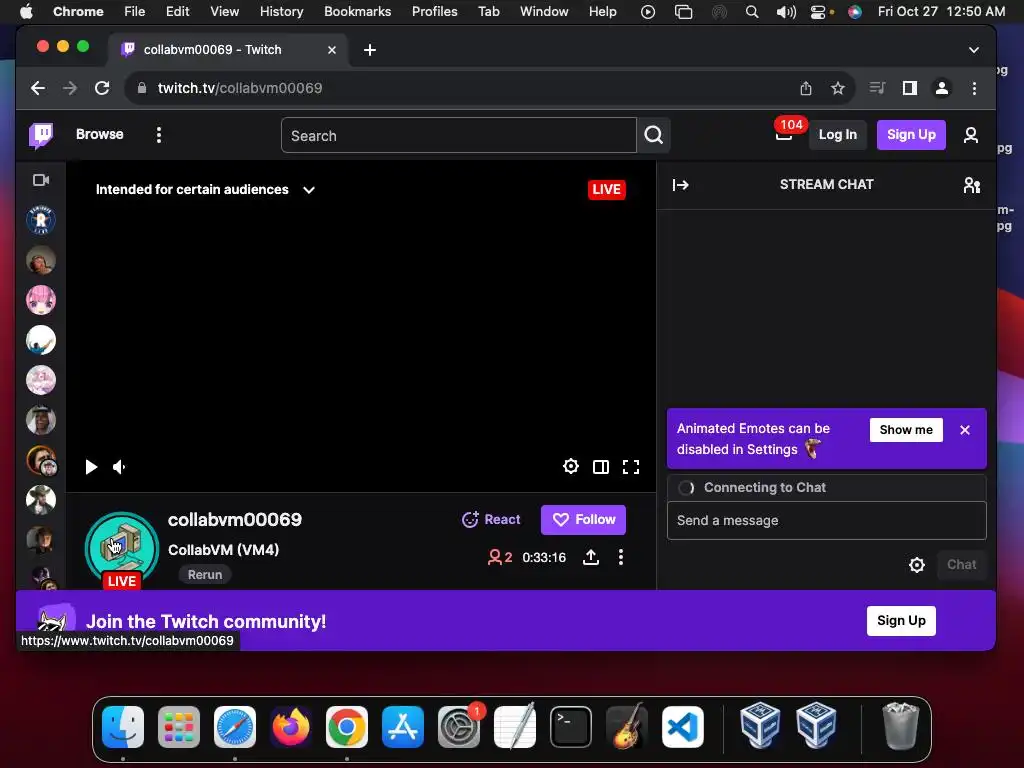1024x768 pixels.
Task: Collapse the stream chat panel arrow
Action: (x=680, y=185)
